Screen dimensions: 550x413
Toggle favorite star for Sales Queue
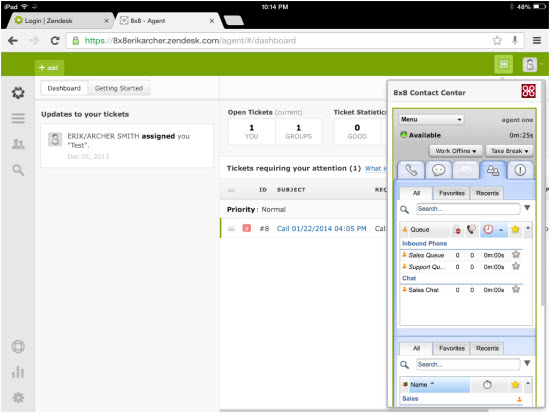516,255
